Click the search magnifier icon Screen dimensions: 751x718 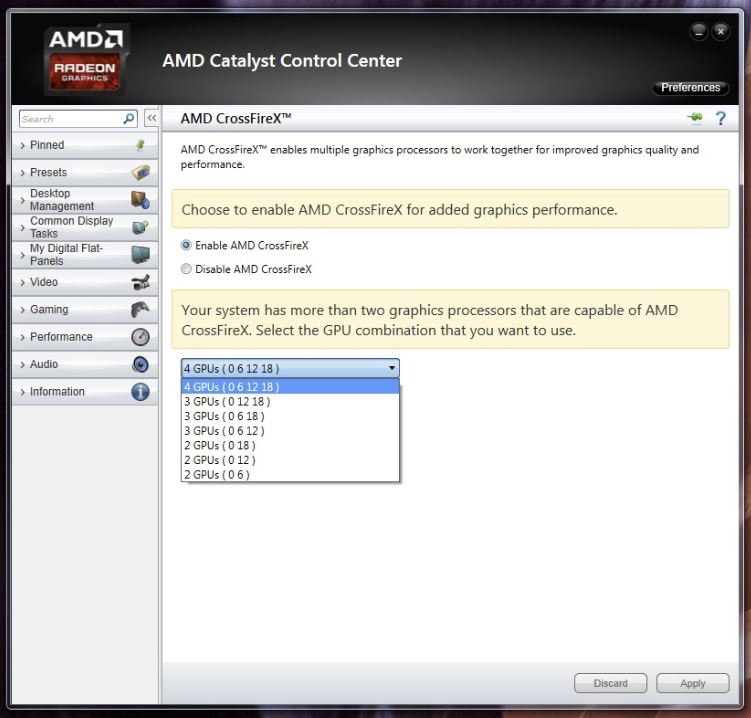tap(128, 118)
